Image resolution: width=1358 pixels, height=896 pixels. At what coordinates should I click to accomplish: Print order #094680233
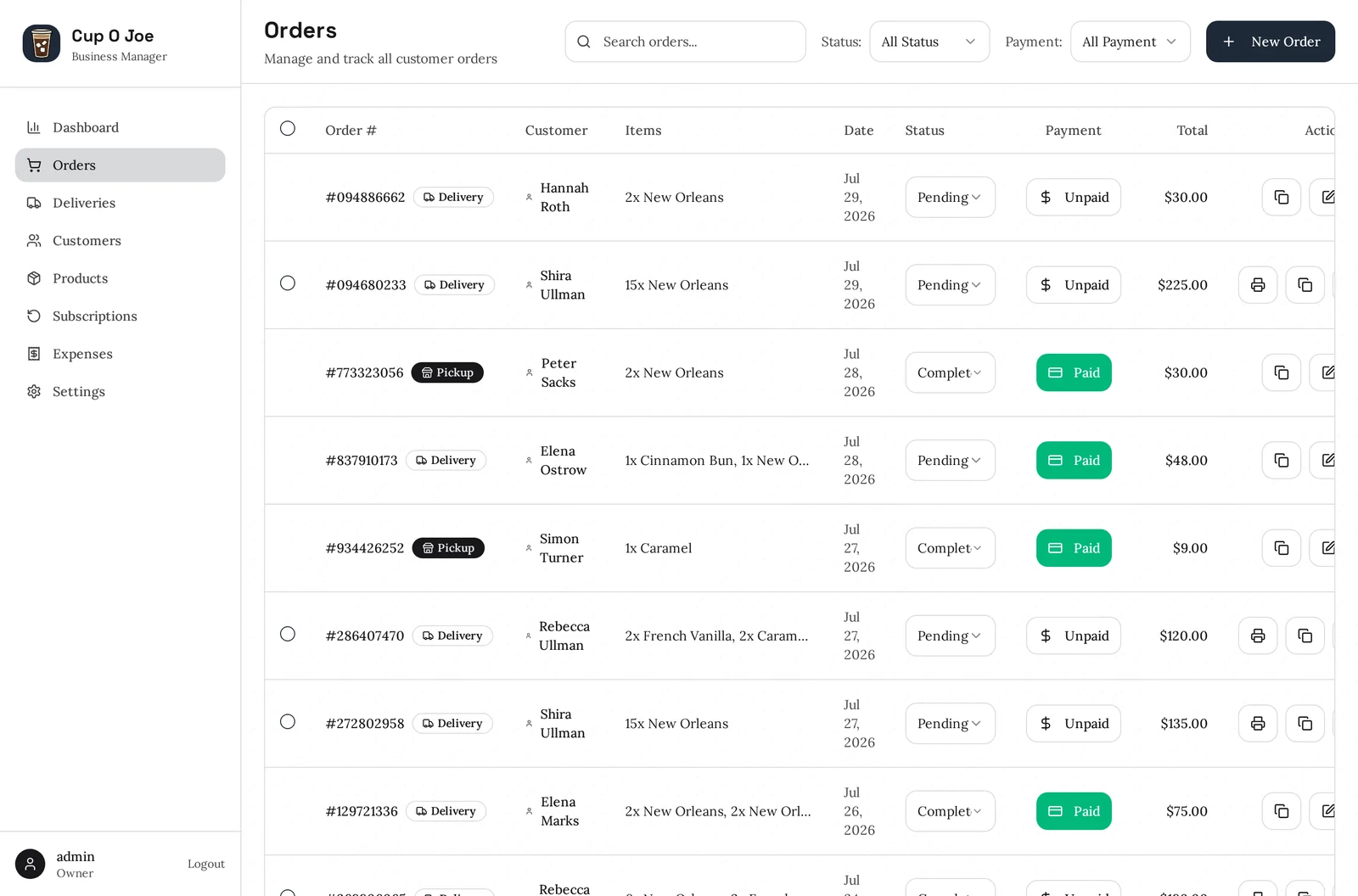[1258, 285]
